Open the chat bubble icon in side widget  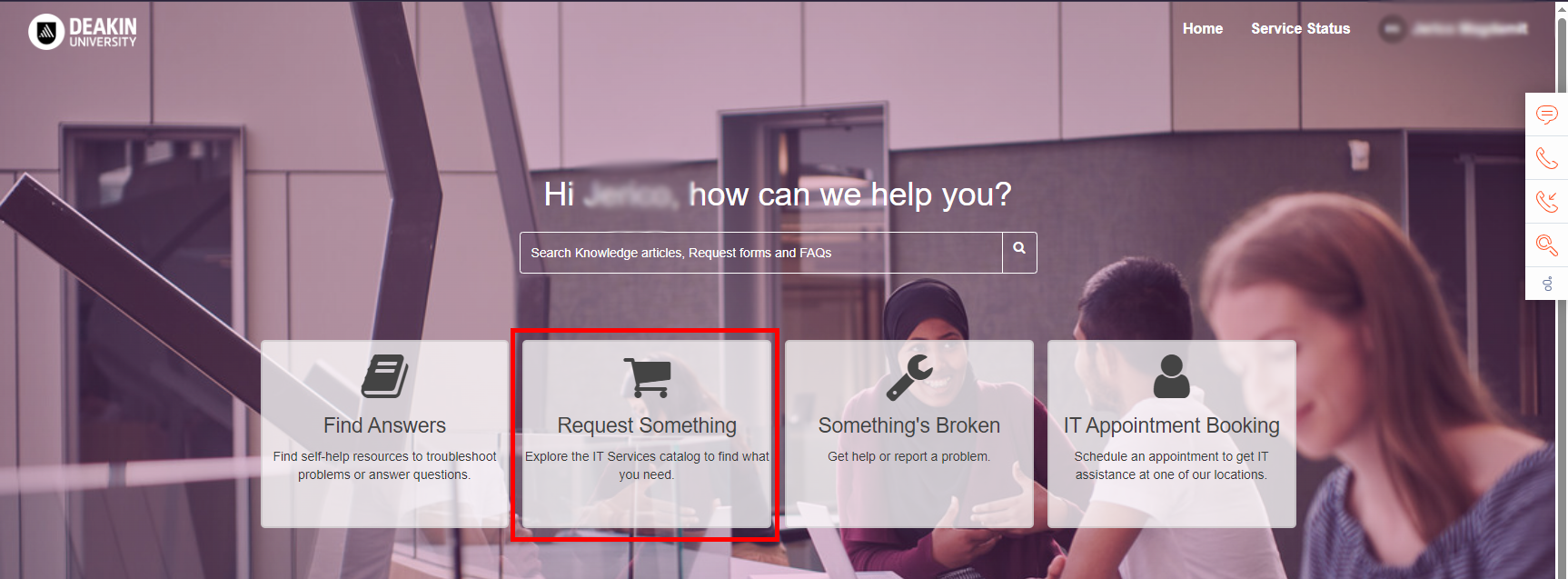point(1546,115)
